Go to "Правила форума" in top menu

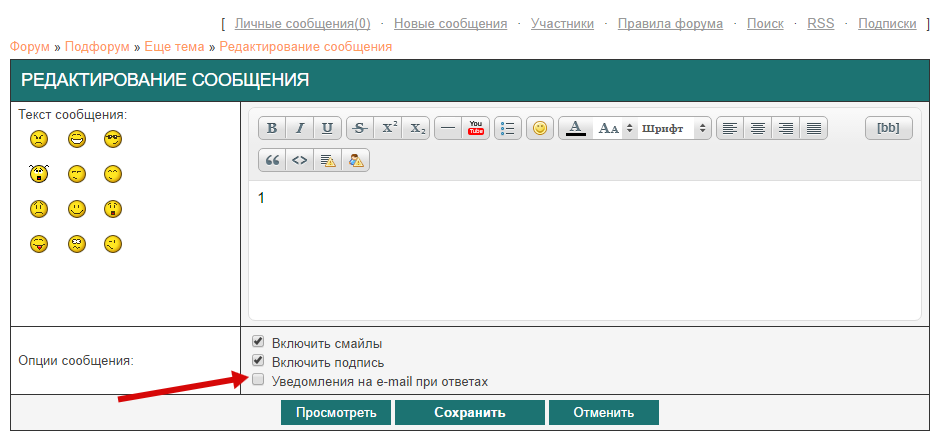(670, 24)
